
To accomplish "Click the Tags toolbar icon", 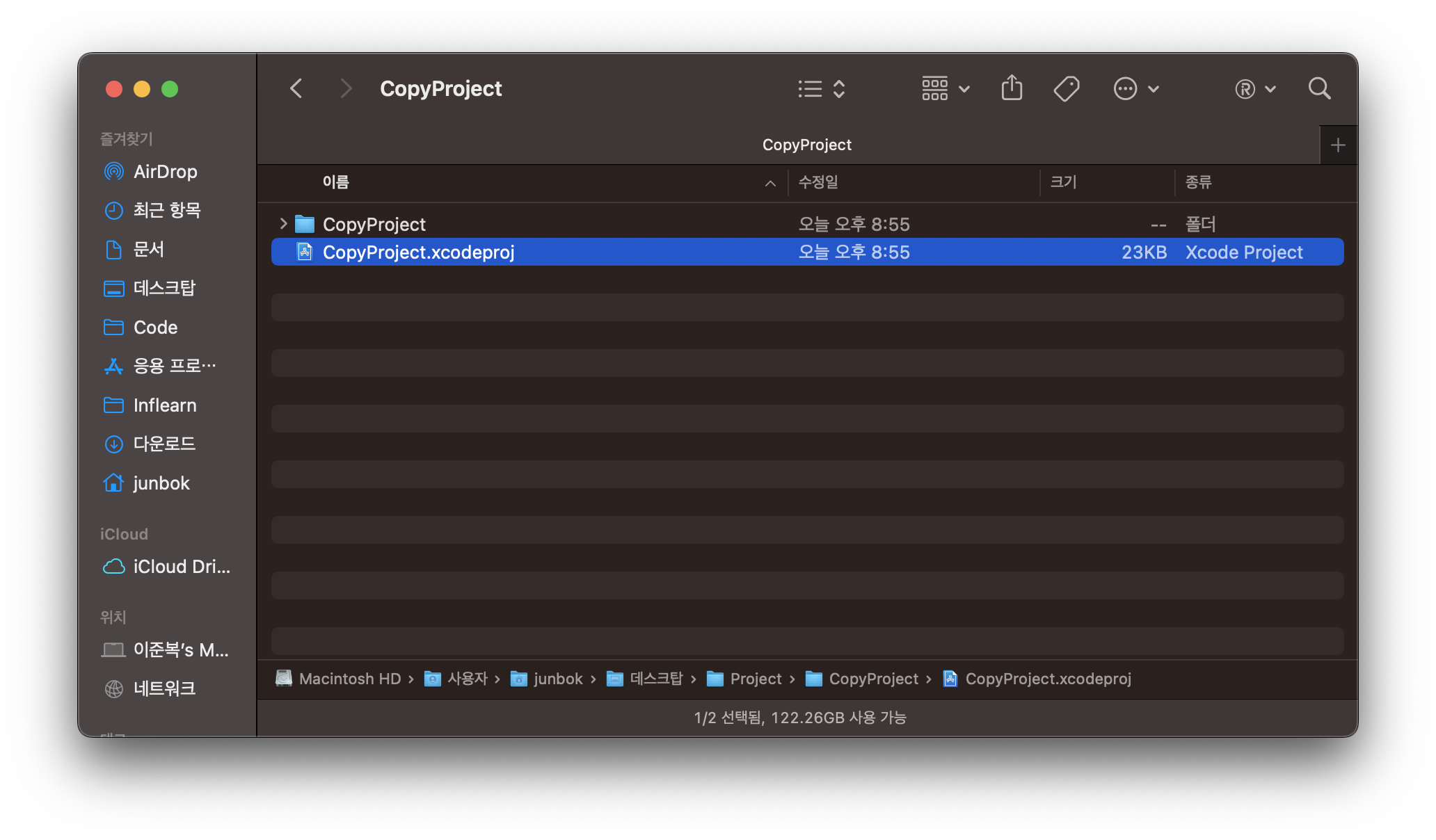I will pos(1066,88).
